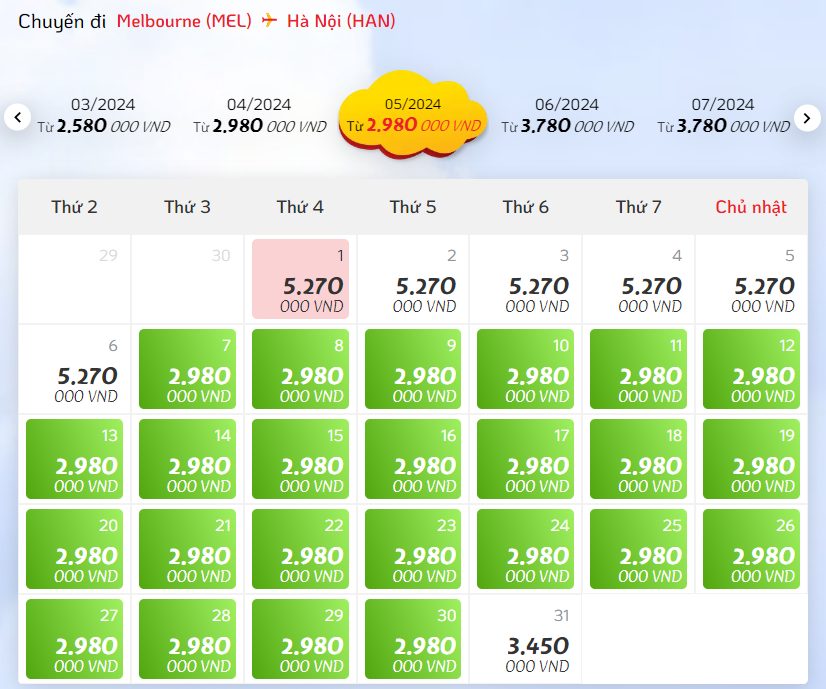Switch to the 06/2024 month tab

coord(567,115)
